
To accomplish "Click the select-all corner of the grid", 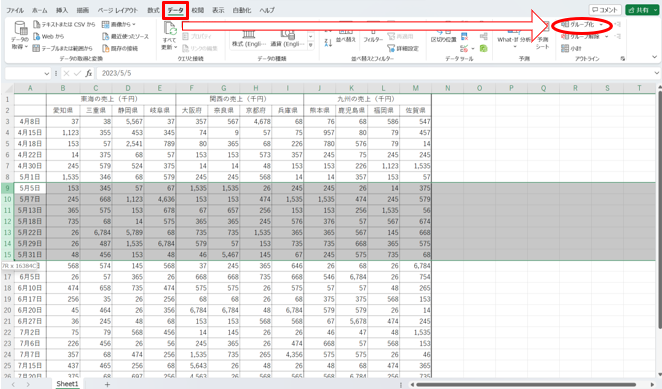I will [8, 88].
